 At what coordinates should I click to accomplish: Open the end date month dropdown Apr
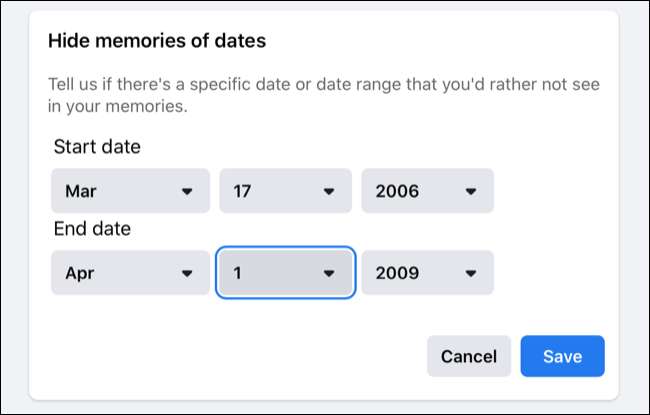130,273
